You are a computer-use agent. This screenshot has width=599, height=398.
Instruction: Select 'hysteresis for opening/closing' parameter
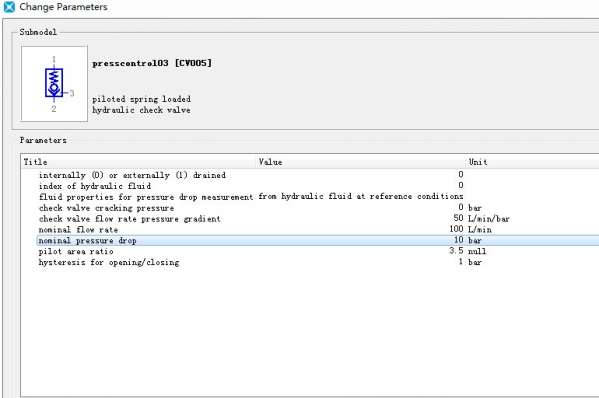[109, 262]
